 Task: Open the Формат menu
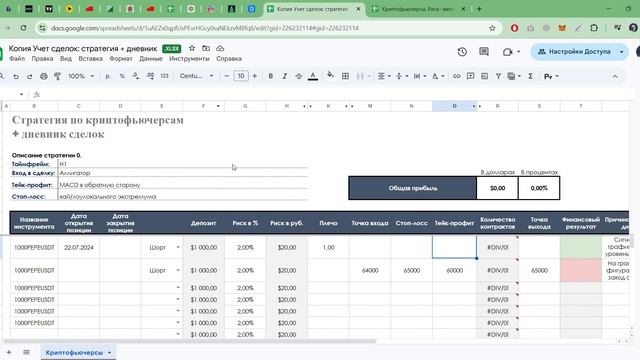click(x=121, y=59)
